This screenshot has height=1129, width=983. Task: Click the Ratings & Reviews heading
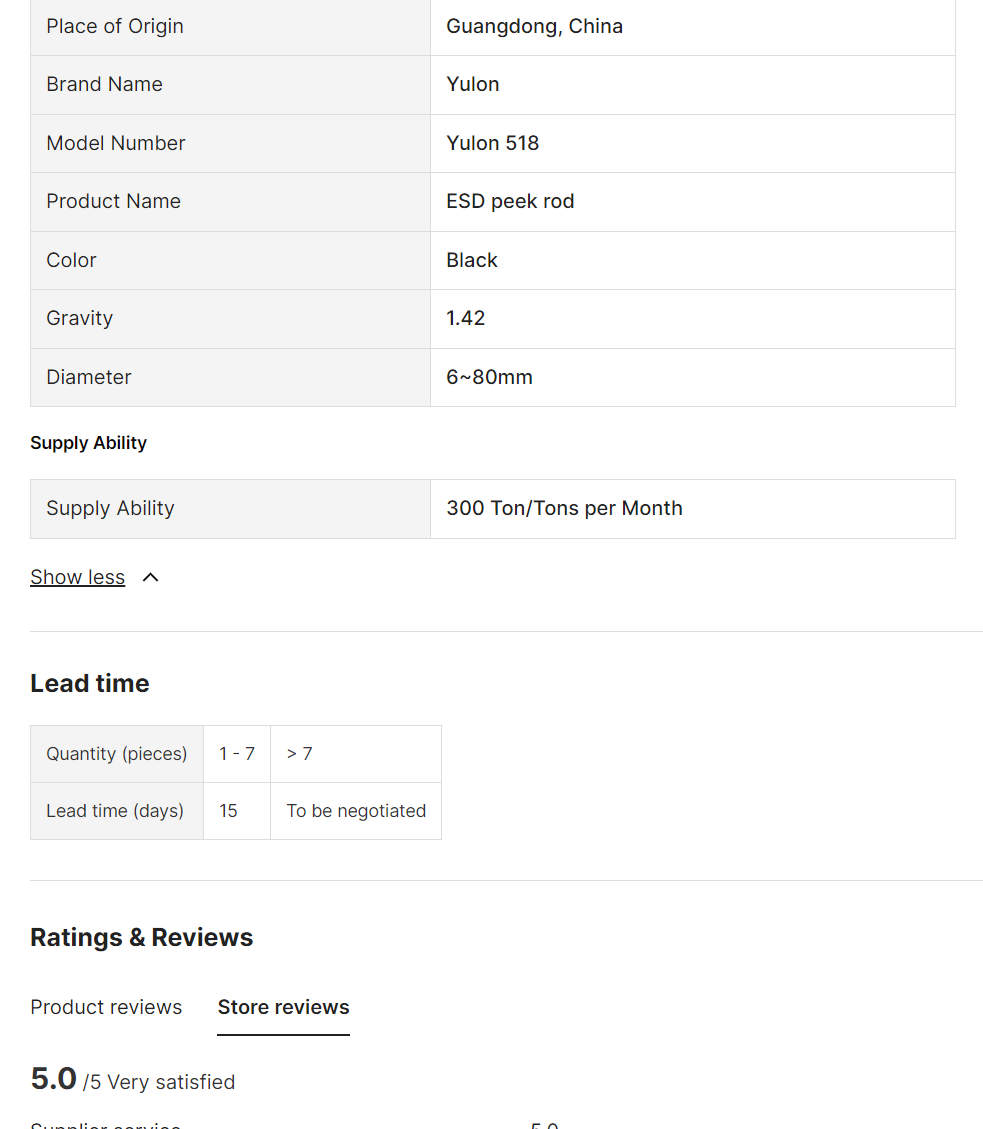click(141, 937)
